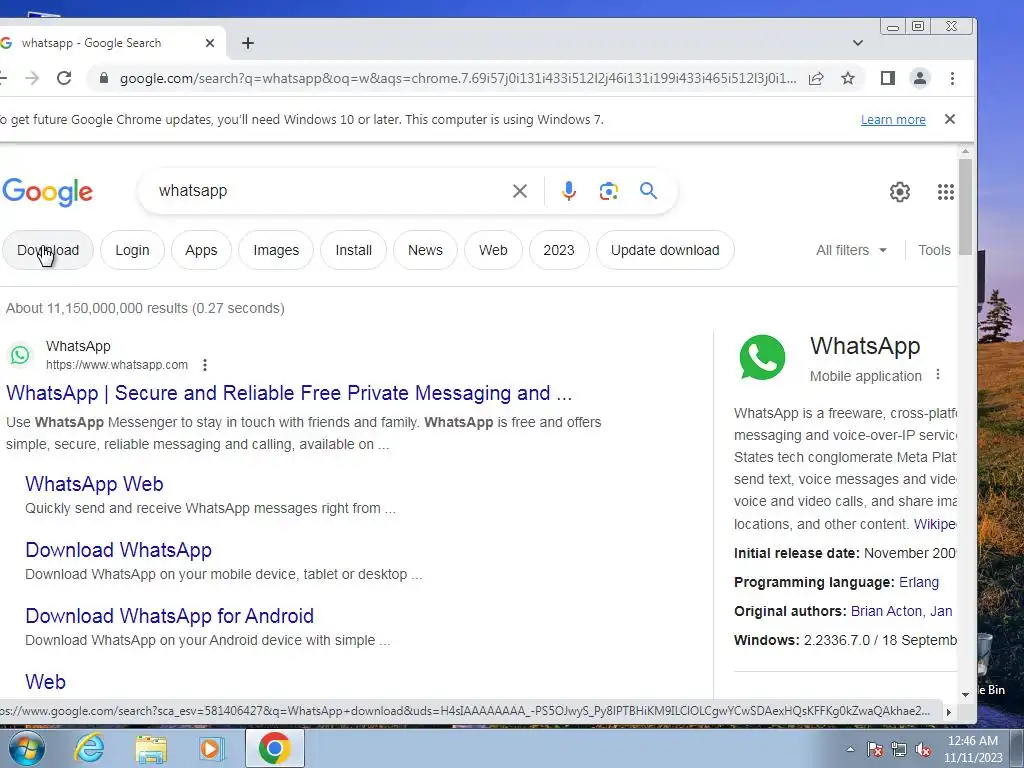This screenshot has height=768, width=1024.
Task: Click WhatsApp logo in knowledge panel
Action: pyautogui.click(x=762, y=357)
